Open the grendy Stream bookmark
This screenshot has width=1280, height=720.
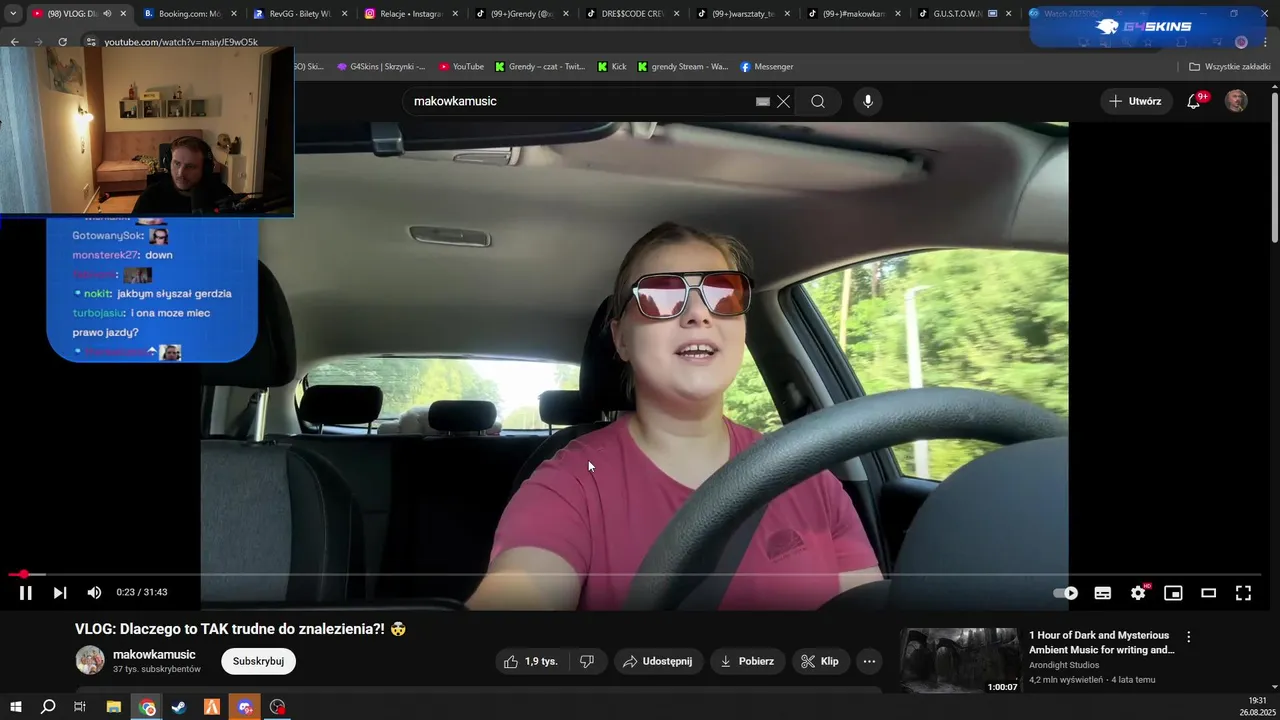683,67
